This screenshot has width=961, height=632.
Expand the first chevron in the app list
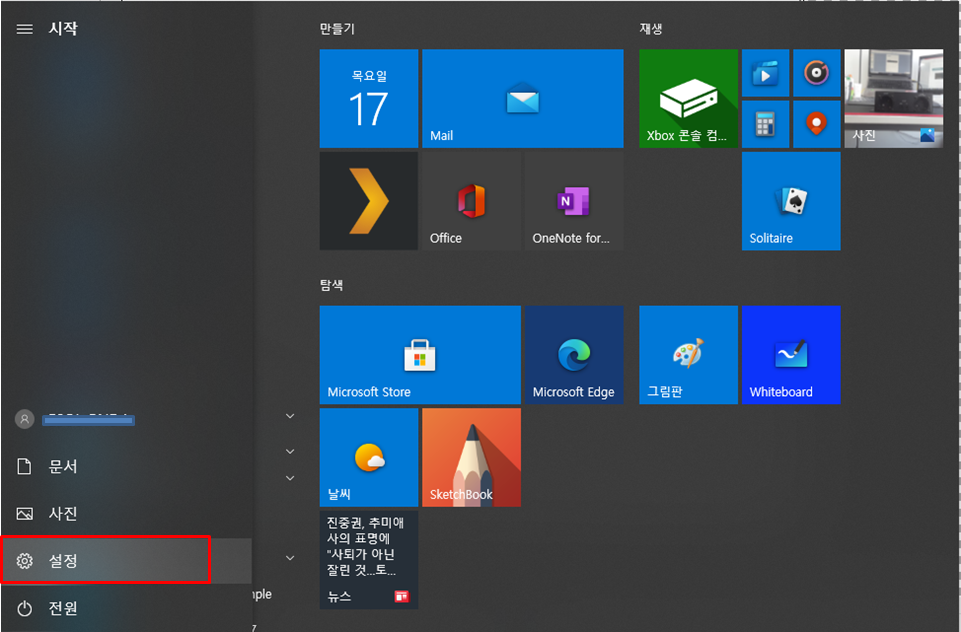[x=291, y=416]
